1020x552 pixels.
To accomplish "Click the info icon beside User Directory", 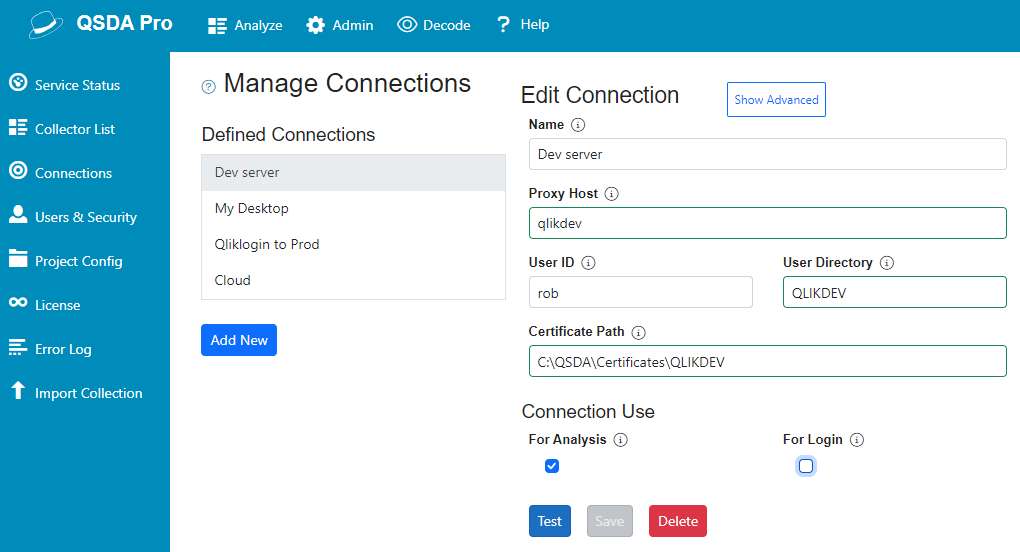I will coord(887,263).
